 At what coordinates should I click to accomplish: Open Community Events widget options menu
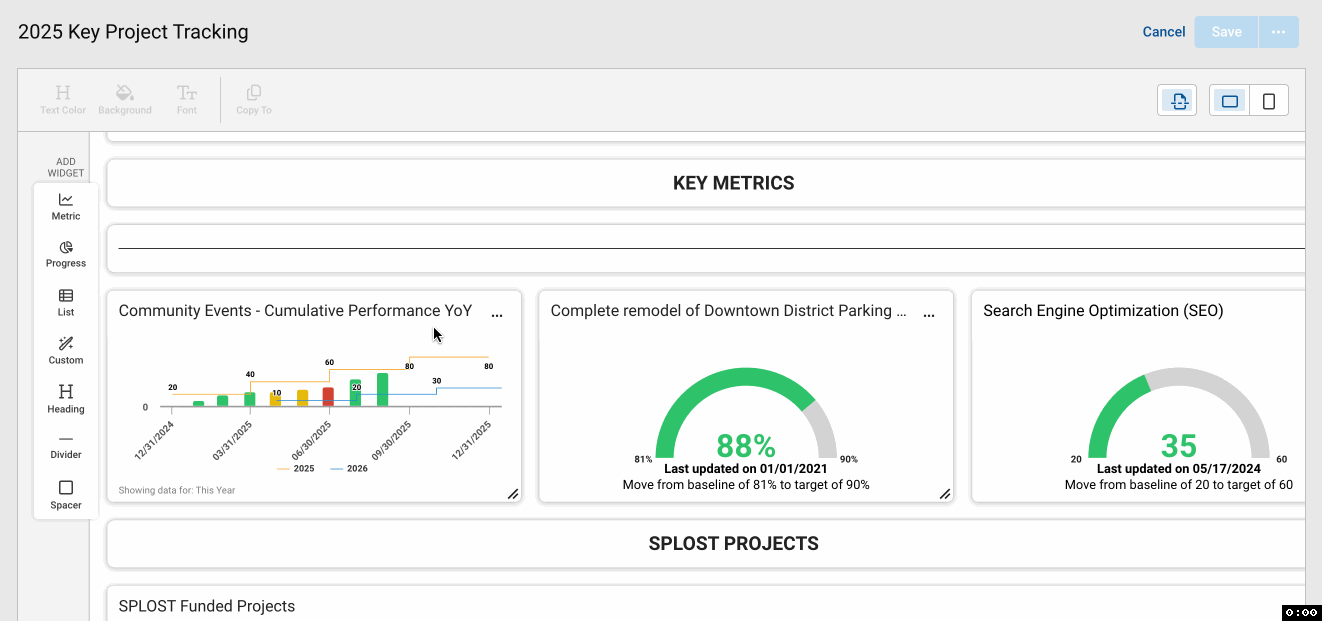click(x=497, y=315)
